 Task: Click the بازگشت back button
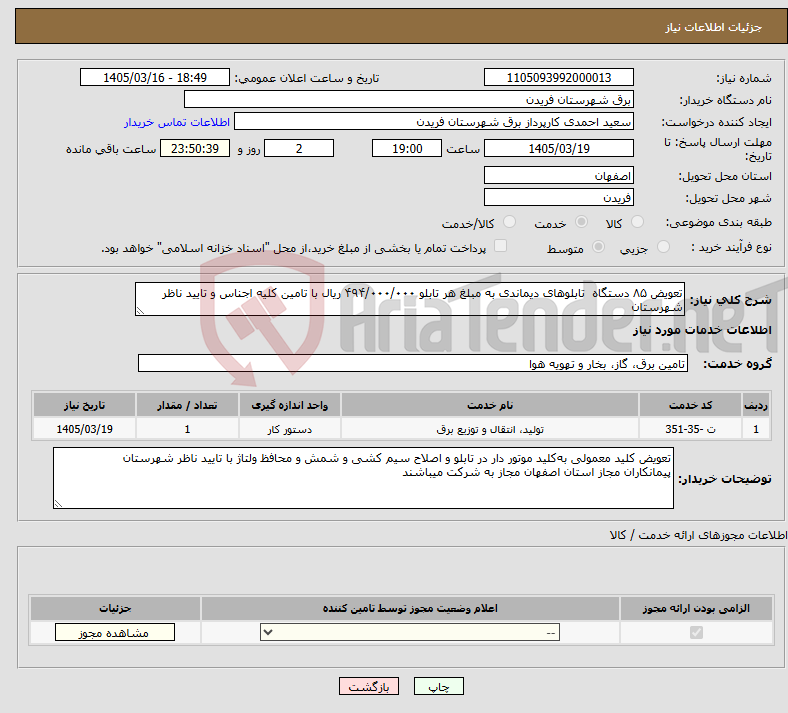369,686
